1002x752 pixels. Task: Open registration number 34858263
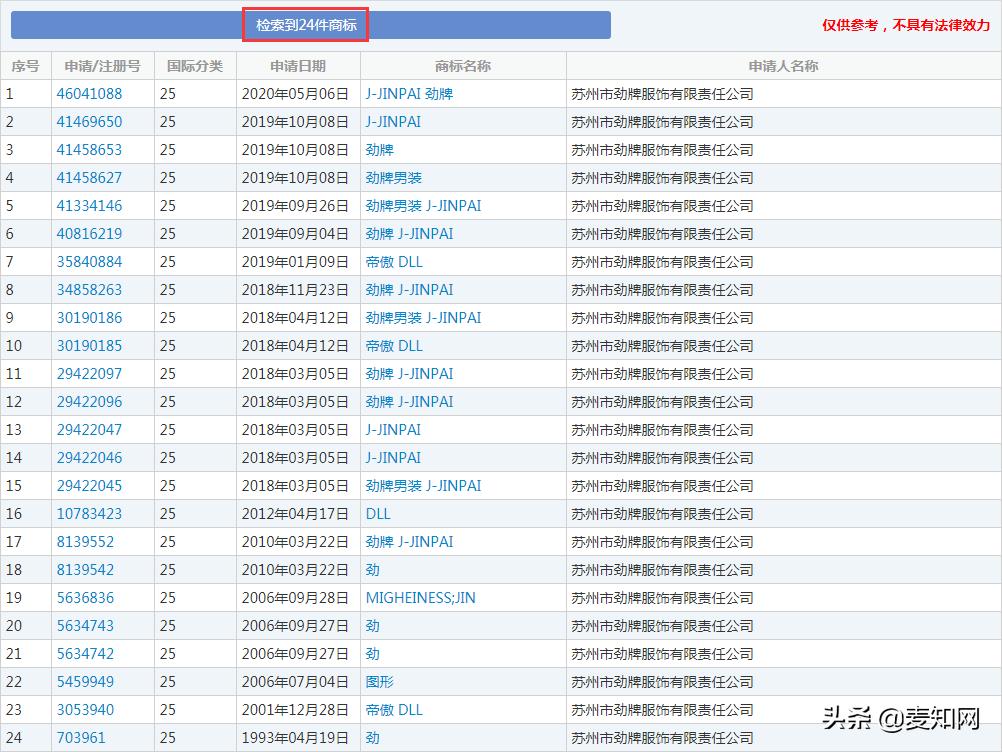pos(89,290)
